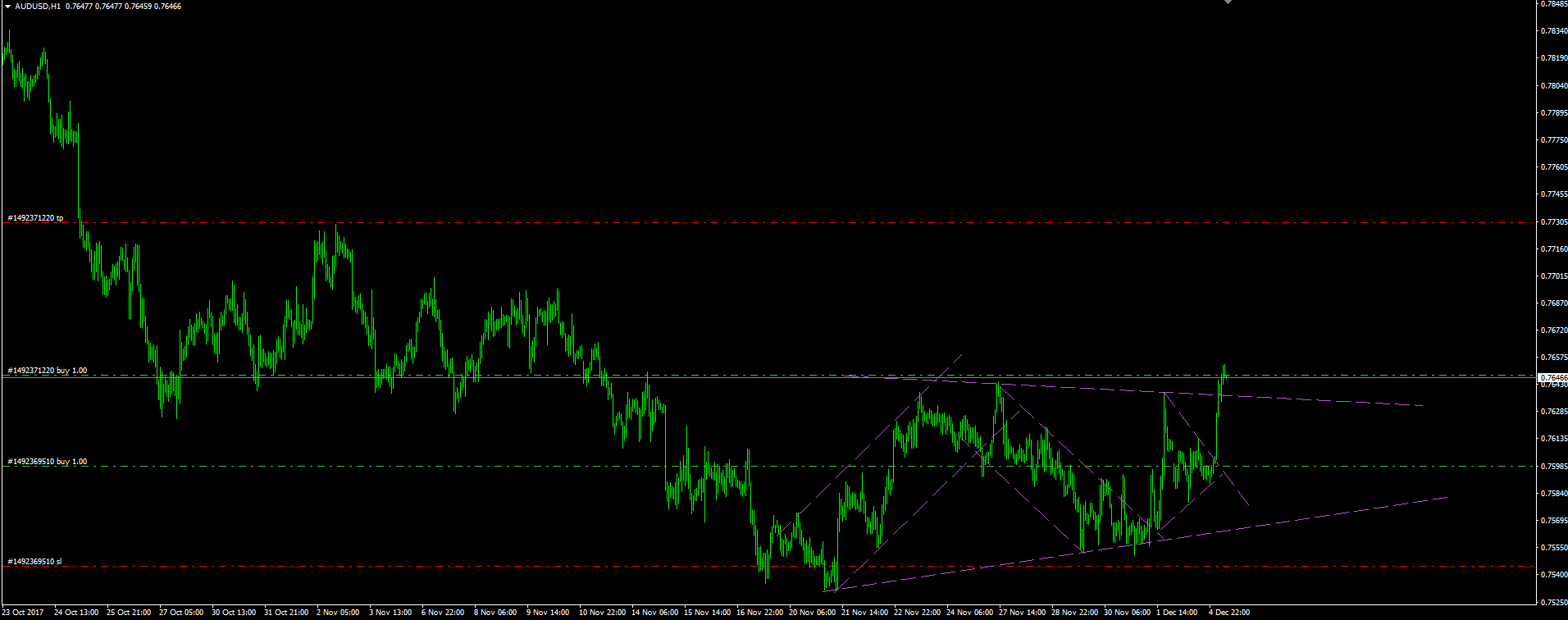Viewport: 1568px width, 620px height.
Task: Click the AUDUSD,H1 chart title text
Action: (x=38, y=7)
